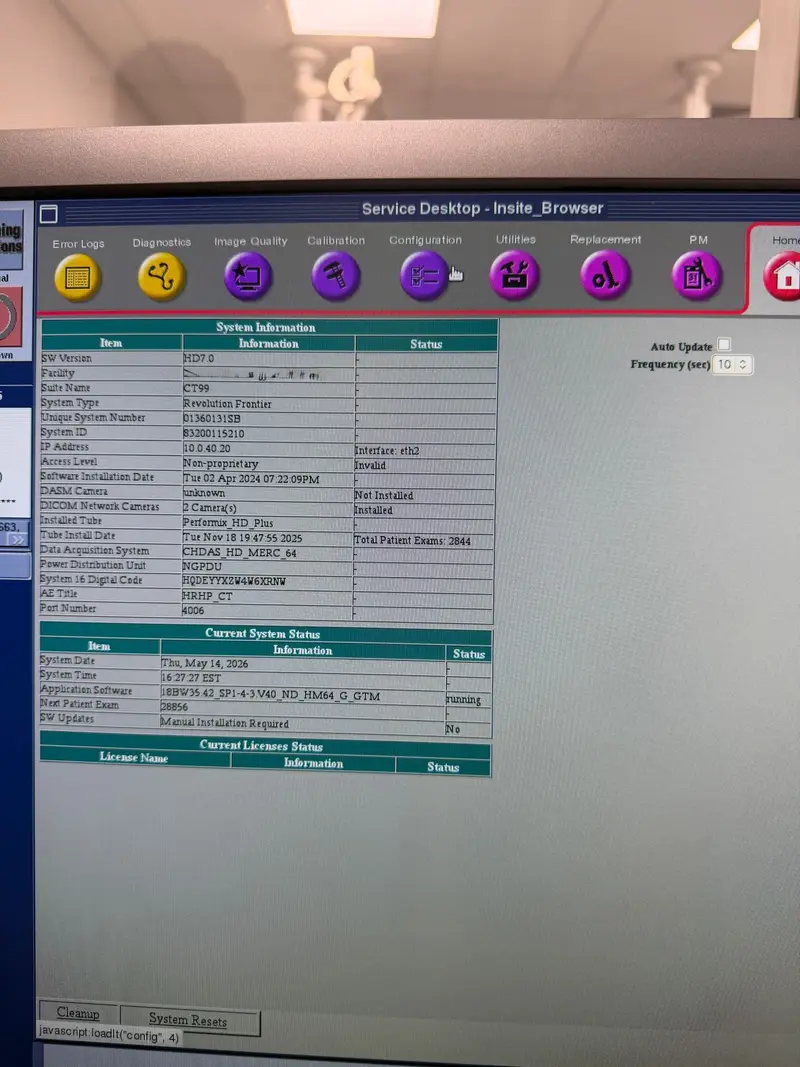The width and height of the screenshot is (800, 1067).
Task: Select Next Patient Exam value 28856
Action: [x=174, y=707]
